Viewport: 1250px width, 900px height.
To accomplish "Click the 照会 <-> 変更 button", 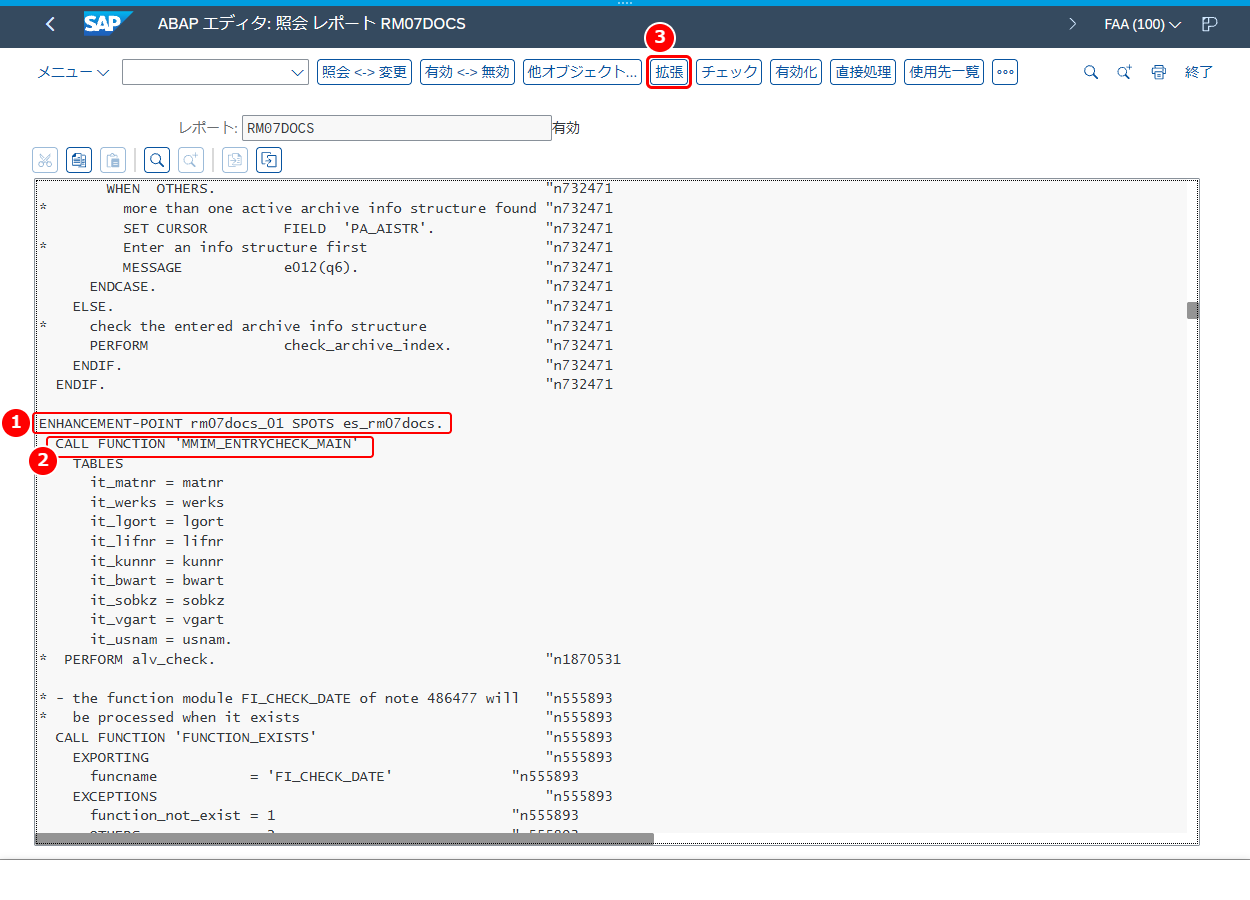I will tap(364, 72).
